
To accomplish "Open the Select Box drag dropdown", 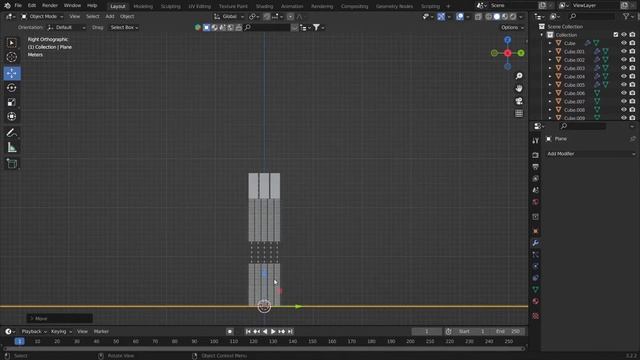I will click(124, 28).
